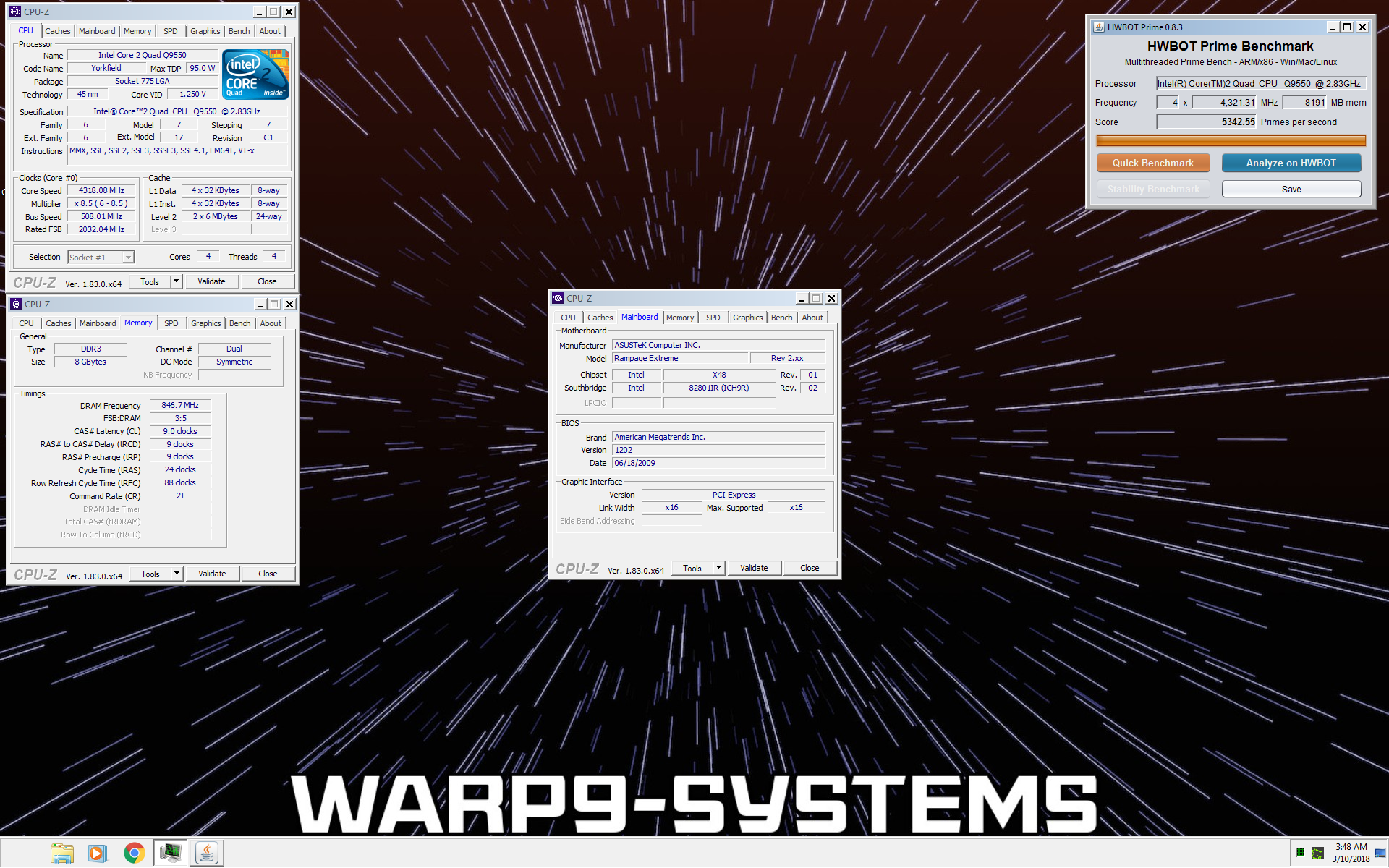Image resolution: width=1389 pixels, height=868 pixels.
Task: Click the Model field Rampage Extreme
Action: 680,358
